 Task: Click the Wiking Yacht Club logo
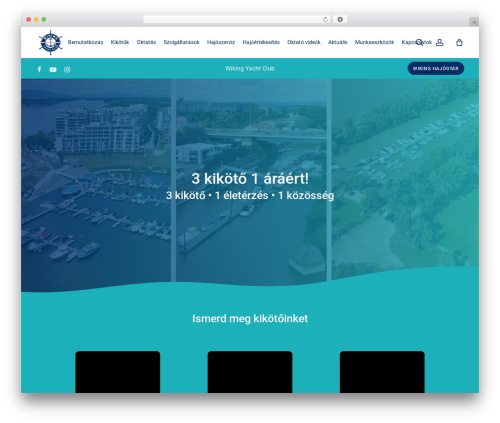(x=50, y=42)
